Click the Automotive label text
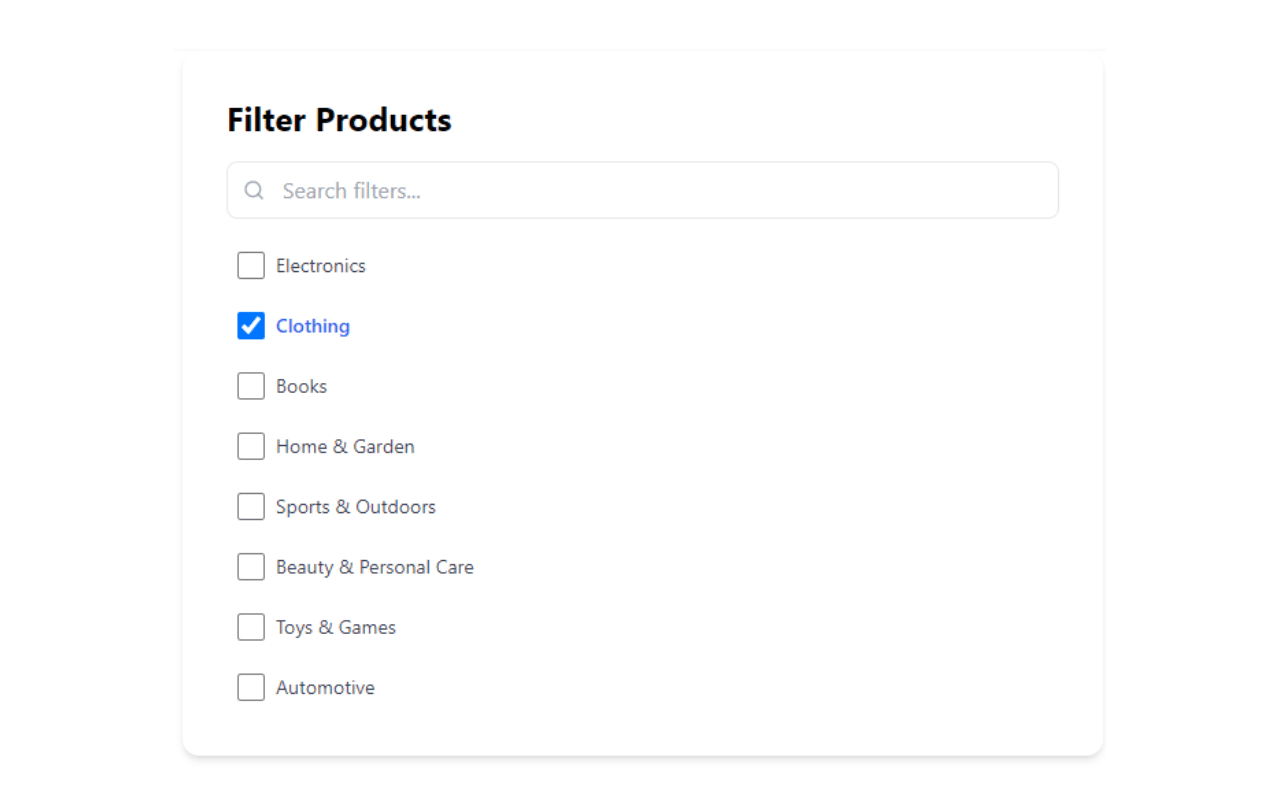This screenshot has height=800, width=1280. (x=325, y=687)
